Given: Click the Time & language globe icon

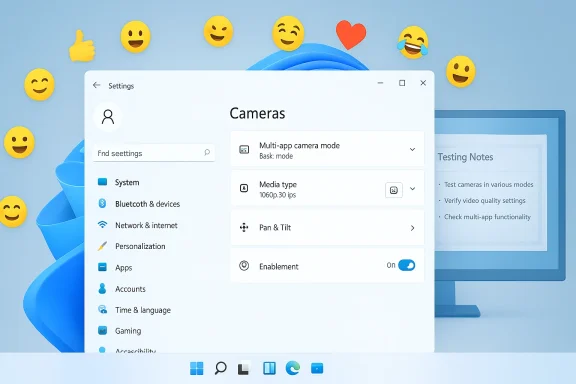Looking at the screenshot, I should (x=102, y=309).
